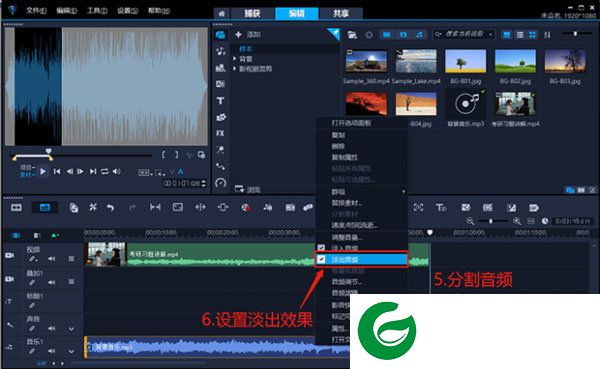Mute the 叠加1 overlay track
600x369 pixels.
[x=51, y=282]
